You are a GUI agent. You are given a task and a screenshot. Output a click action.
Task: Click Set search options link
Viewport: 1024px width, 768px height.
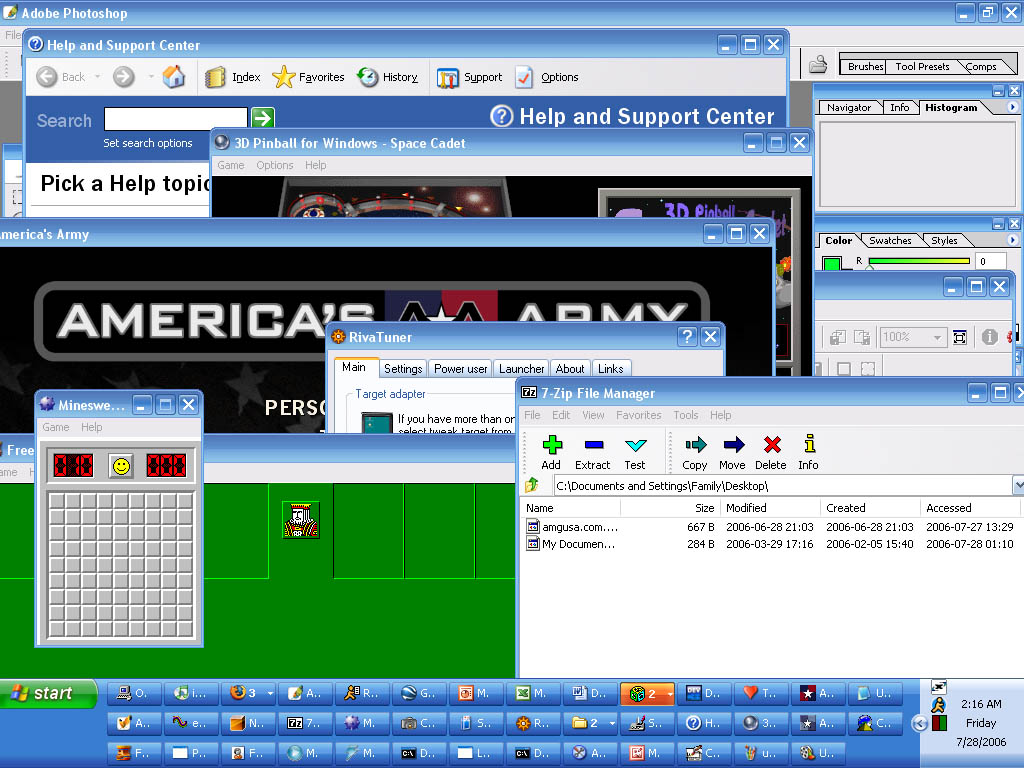coord(148,143)
